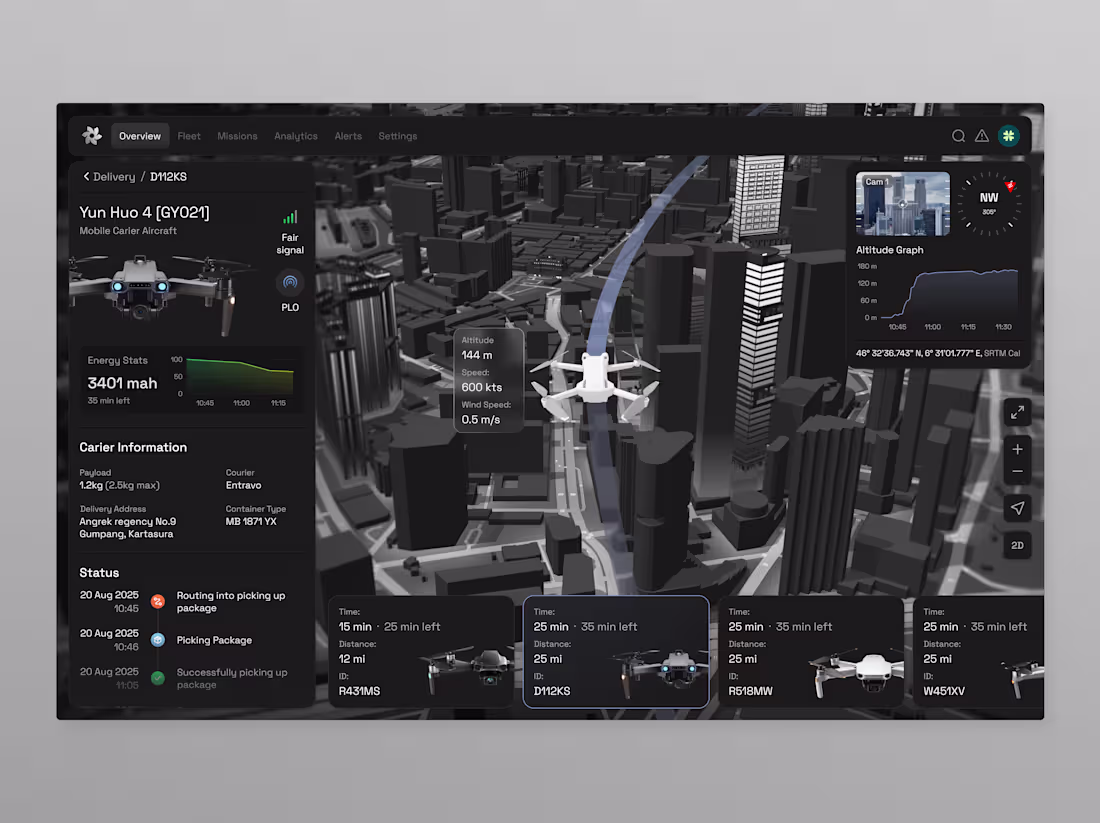This screenshot has height=823, width=1100.
Task: Select the R431MS drone card
Action: coord(421,651)
